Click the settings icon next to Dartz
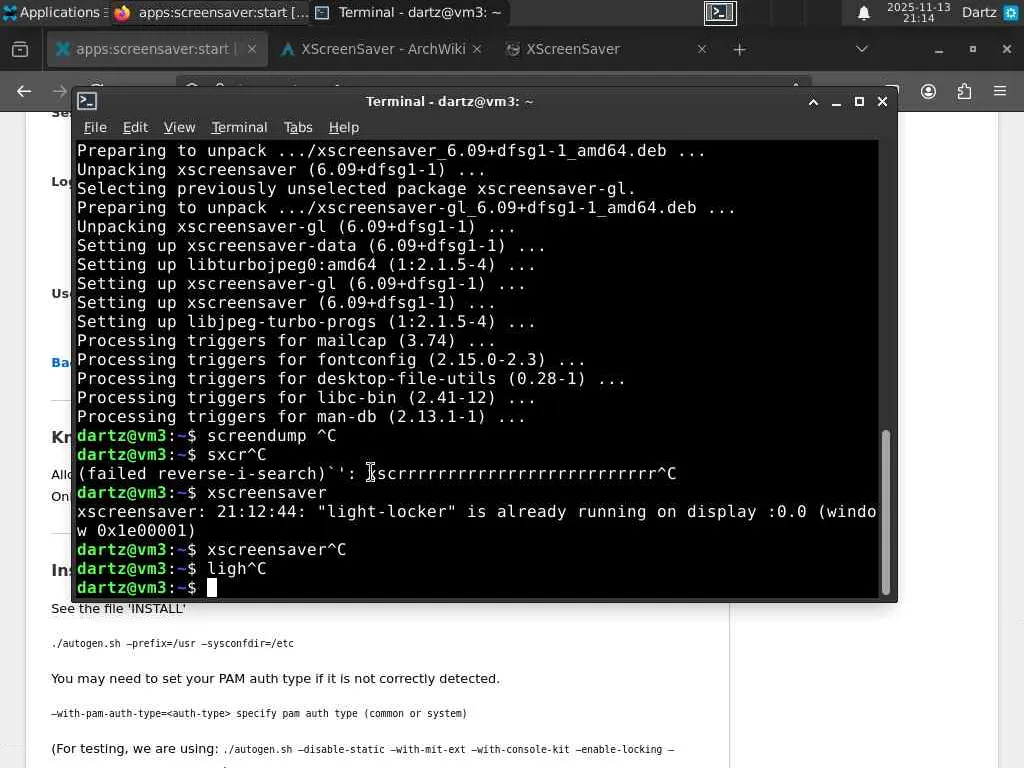Image resolution: width=1024 pixels, height=768 pixels. click(x=1010, y=12)
